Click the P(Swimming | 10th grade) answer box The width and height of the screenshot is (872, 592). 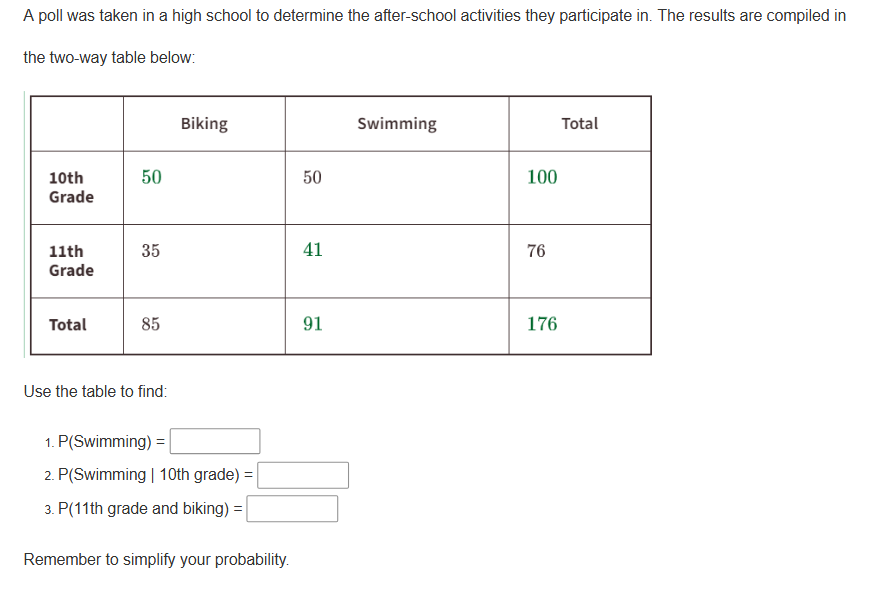(303, 474)
